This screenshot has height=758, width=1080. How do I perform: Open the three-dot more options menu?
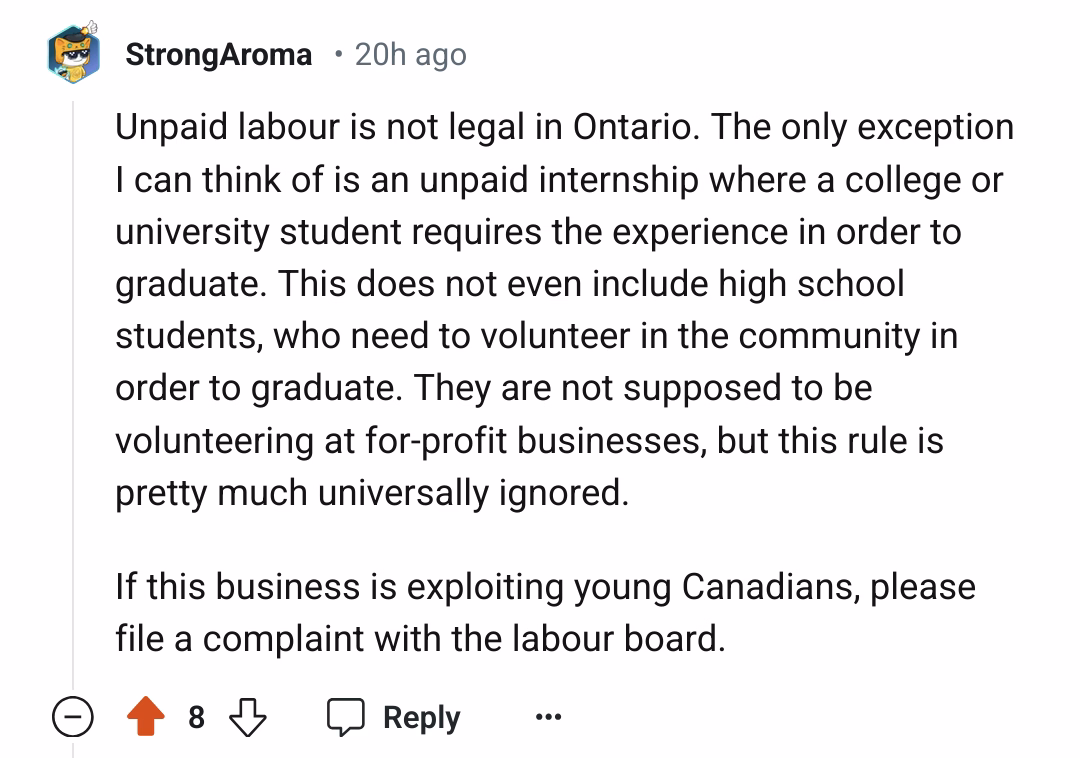pos(547,718)
